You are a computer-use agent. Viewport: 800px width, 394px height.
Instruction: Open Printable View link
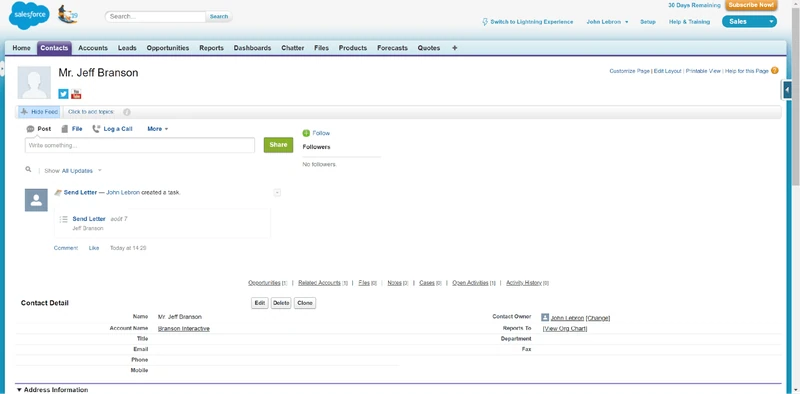703,71
